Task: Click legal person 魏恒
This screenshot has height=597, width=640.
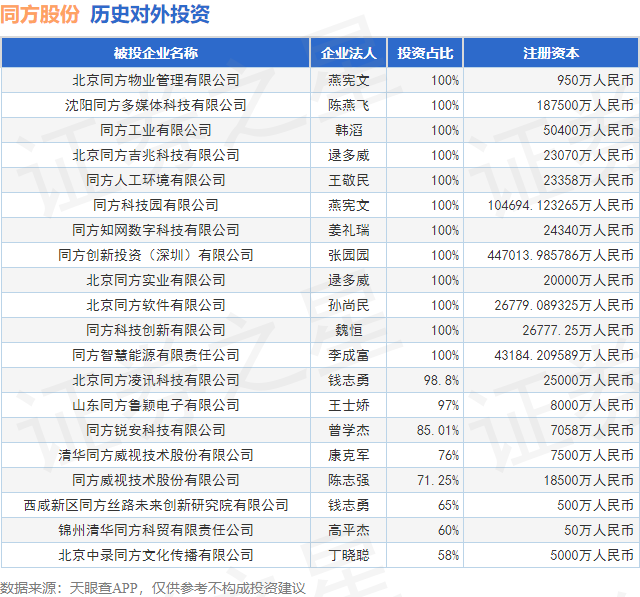Action: point(349,330)
